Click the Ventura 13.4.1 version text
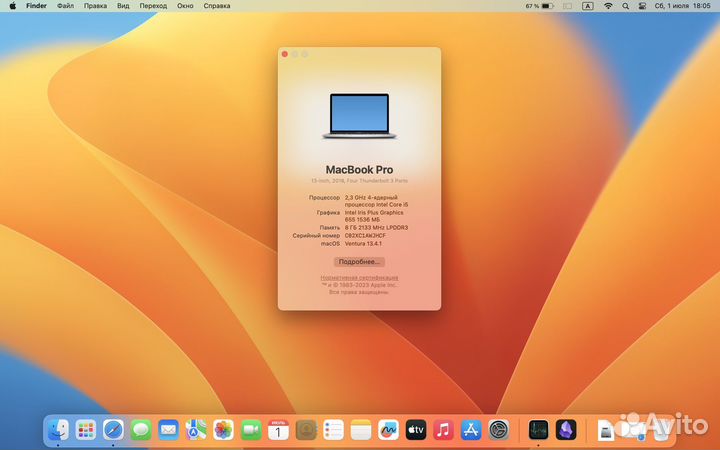The image size is (720, 450). pos(363,244)
